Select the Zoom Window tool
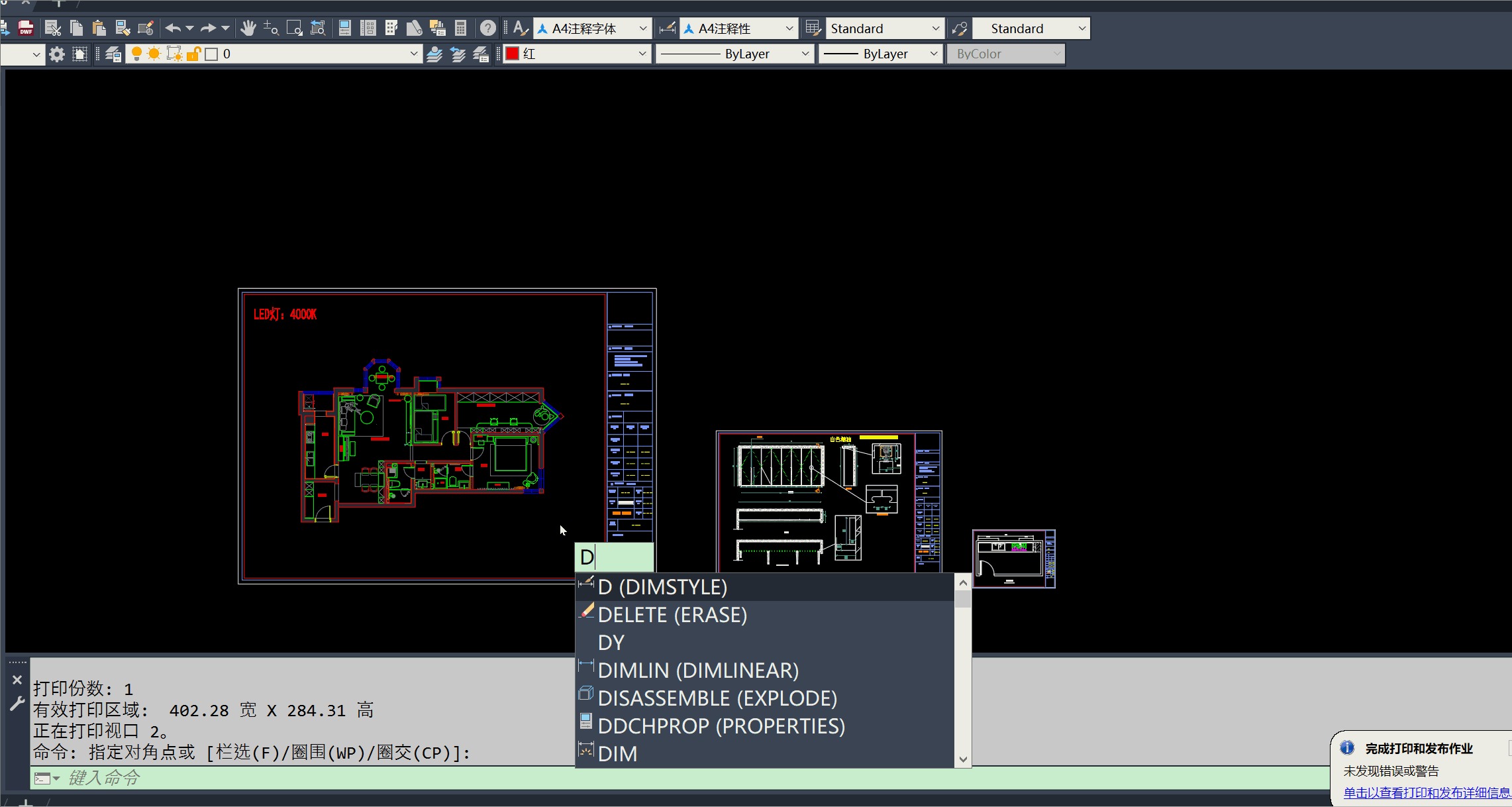The width and height of the screenshot is (1512, 807). tap(294, 28)
